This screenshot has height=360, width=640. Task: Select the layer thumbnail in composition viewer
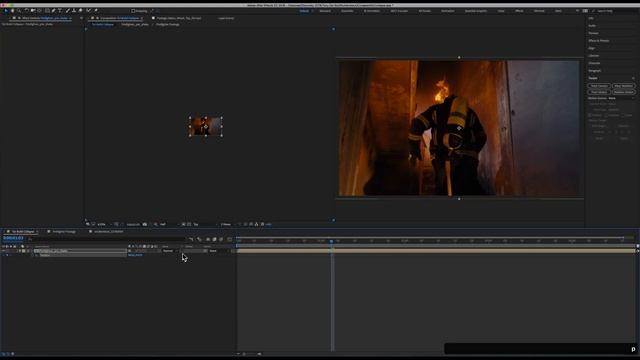(206, 127)
